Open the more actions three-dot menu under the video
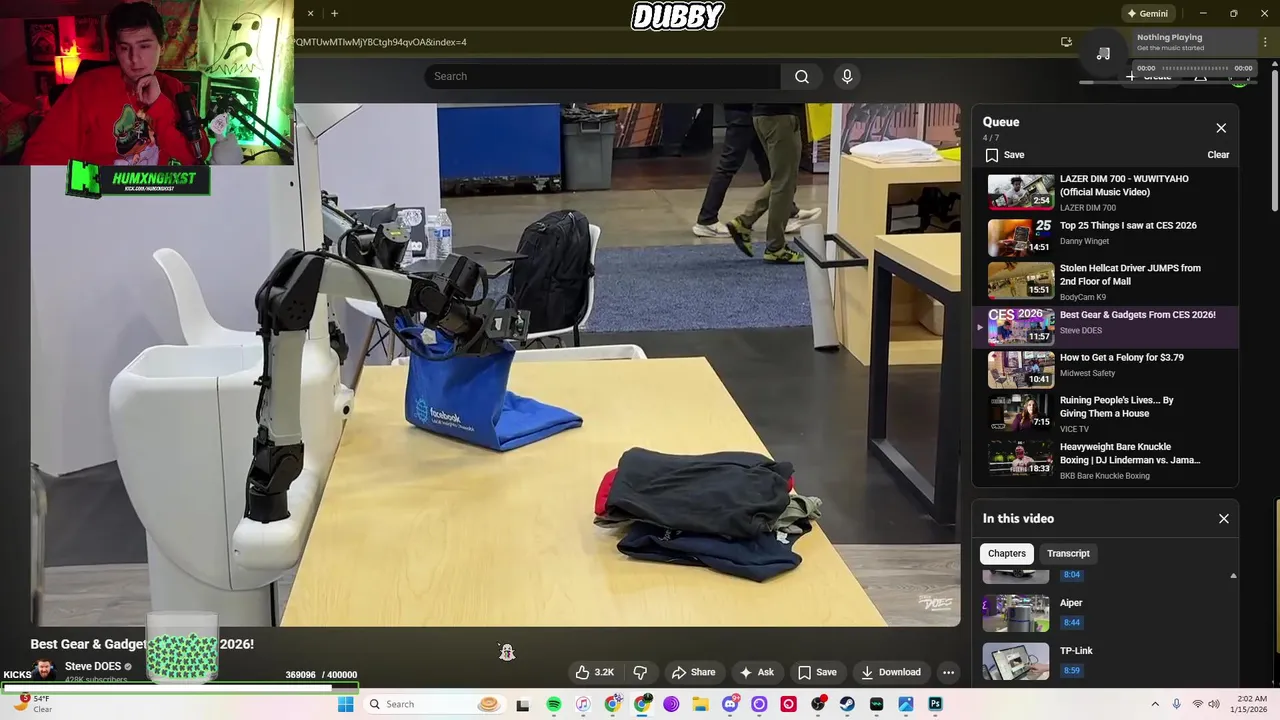This screenshot has width=1280, height=720. tap(948, 672)
